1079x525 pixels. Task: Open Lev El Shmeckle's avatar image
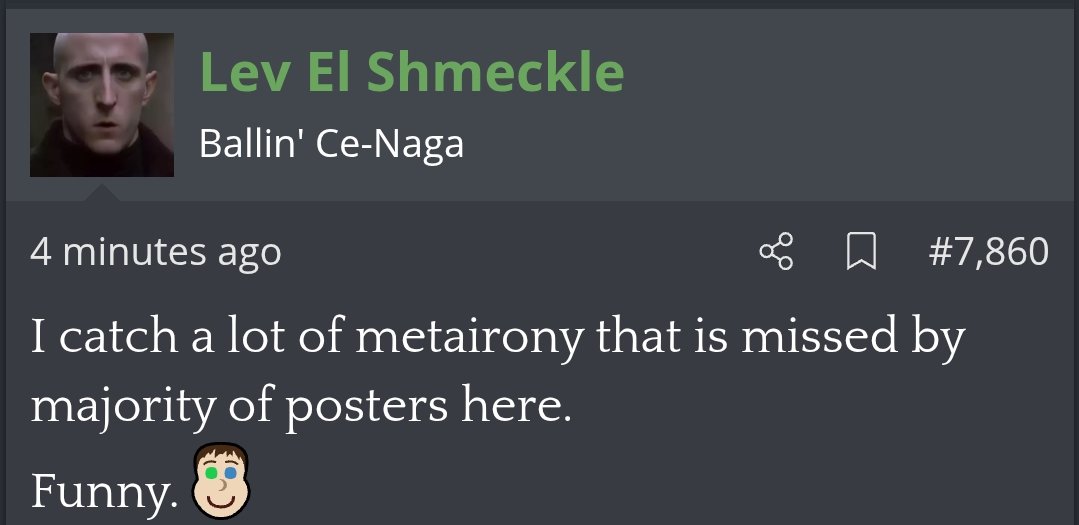pos(102,105)
